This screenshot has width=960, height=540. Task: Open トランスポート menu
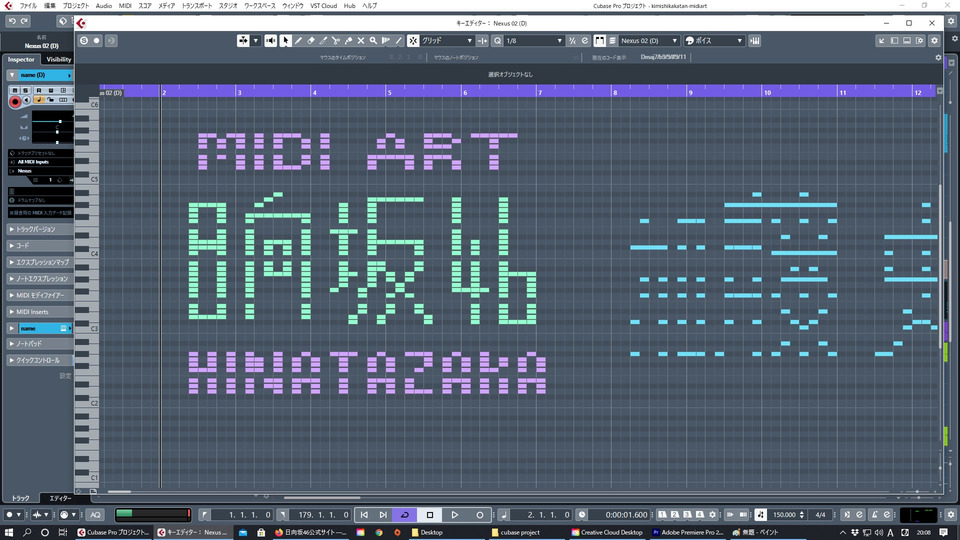point(197,6)
